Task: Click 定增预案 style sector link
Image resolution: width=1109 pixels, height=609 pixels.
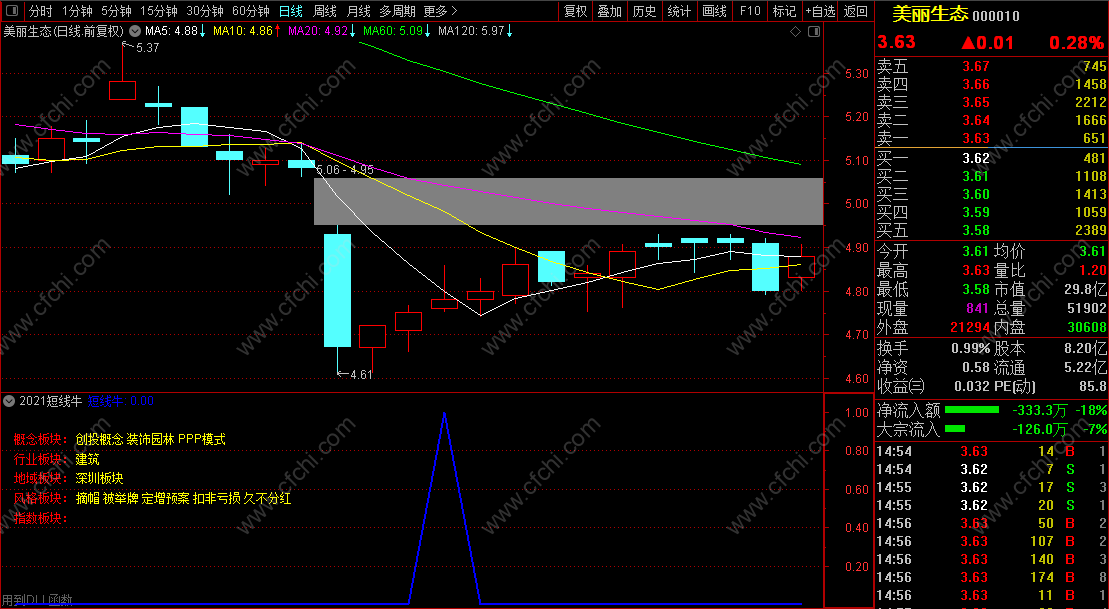Action: click(x=166, y=499)
